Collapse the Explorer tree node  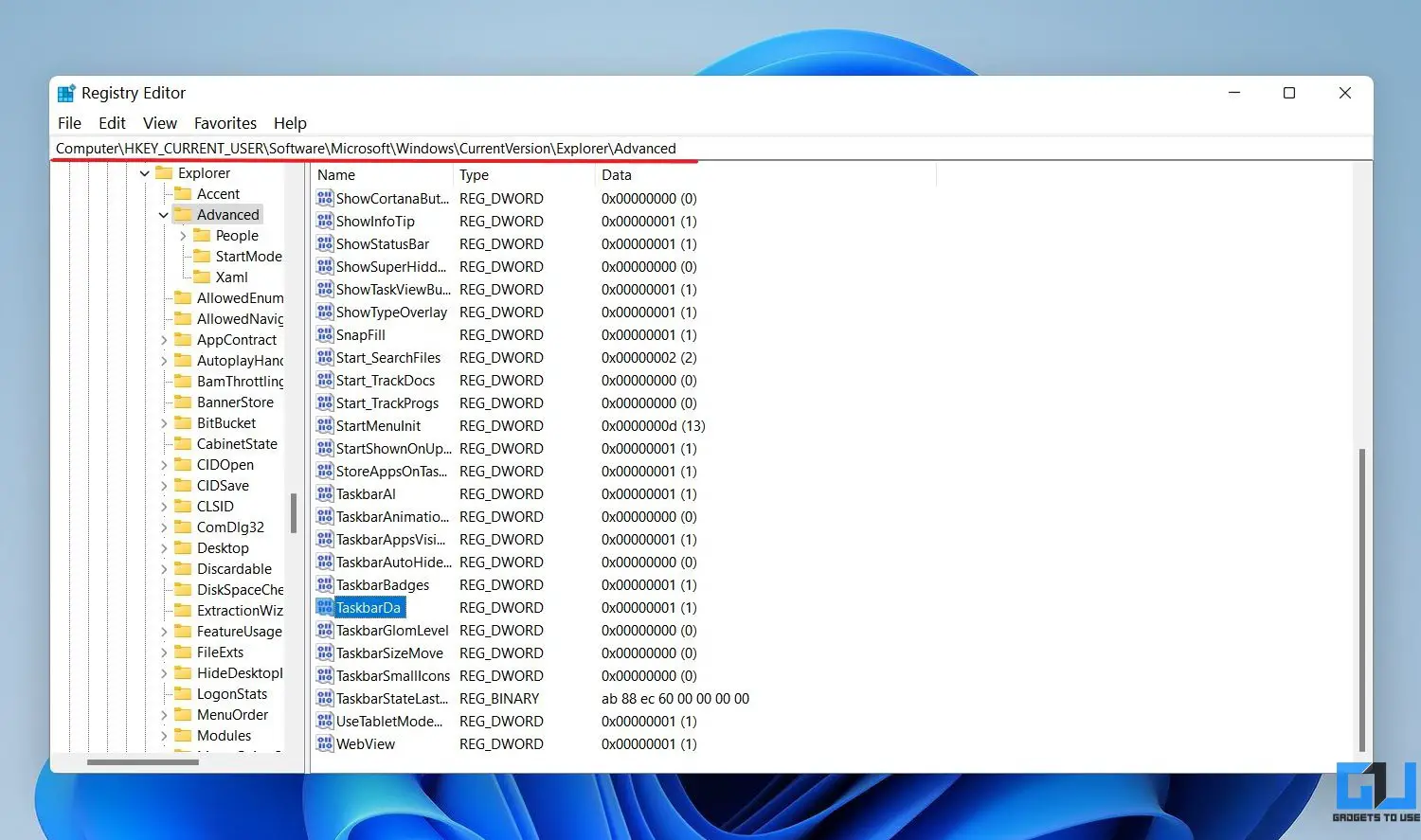[x=145, y=173]
